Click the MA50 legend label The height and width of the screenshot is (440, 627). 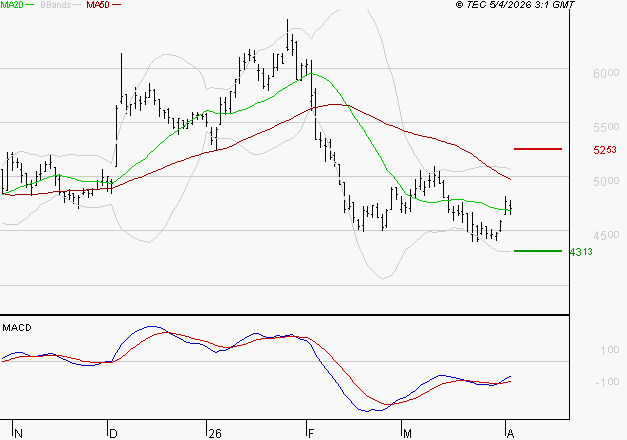(x=98, y=5)
